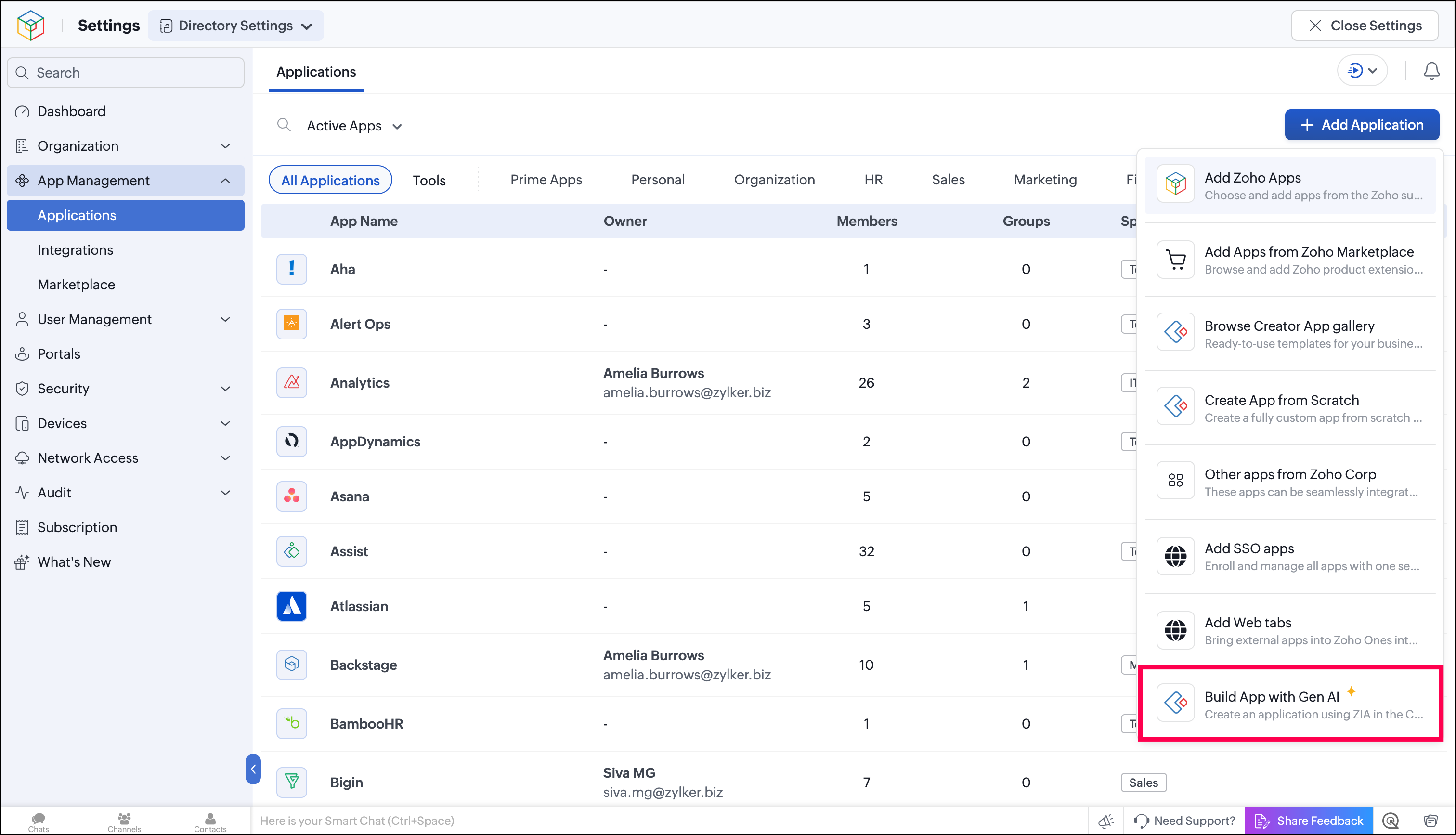Open the Directory Settings dropdown
1456x835 pixels.
pyautogui.click(x=235, y=25)
